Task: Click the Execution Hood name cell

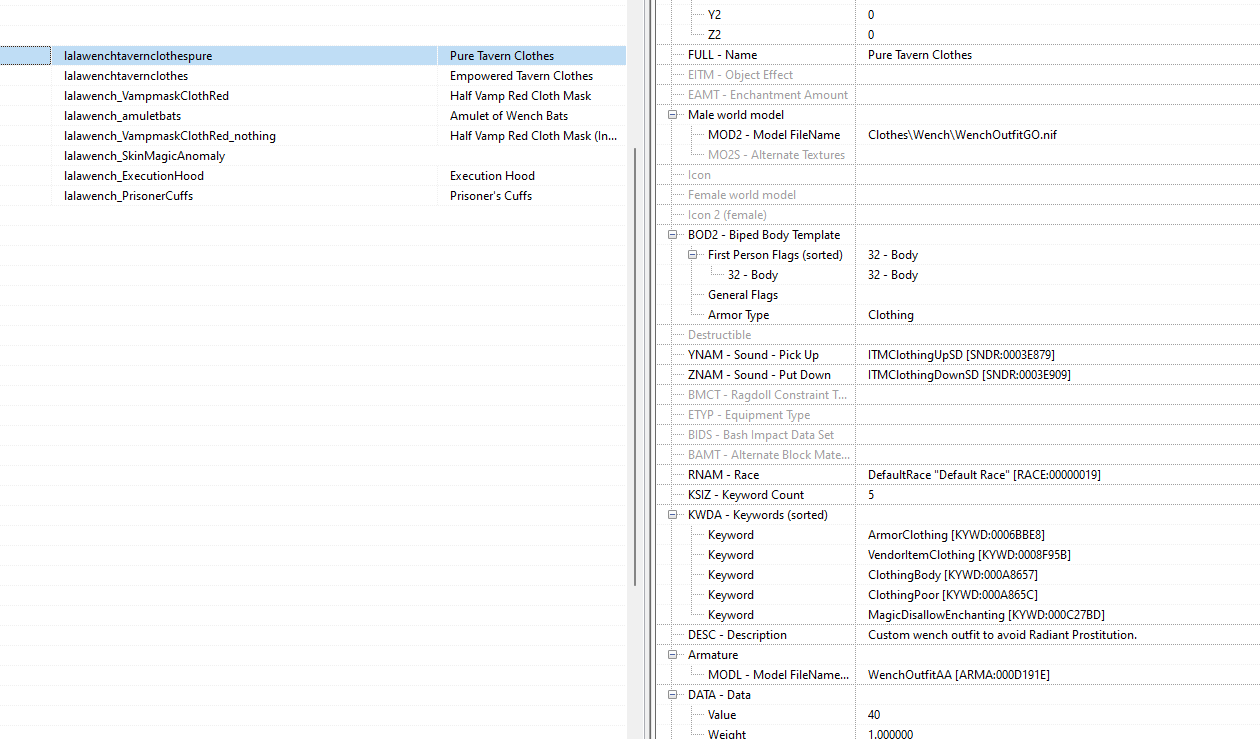Action: coord(532,176)
